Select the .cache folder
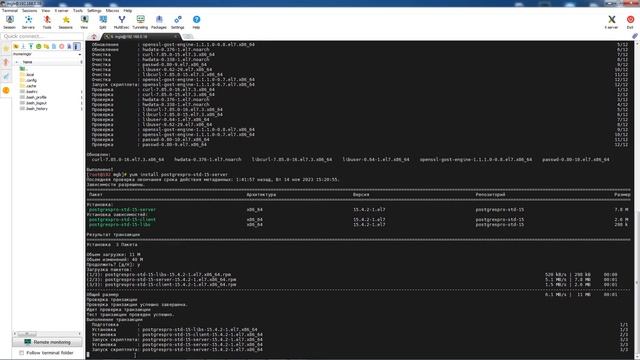This screenshot has height=360, width=640. (28, 86)
